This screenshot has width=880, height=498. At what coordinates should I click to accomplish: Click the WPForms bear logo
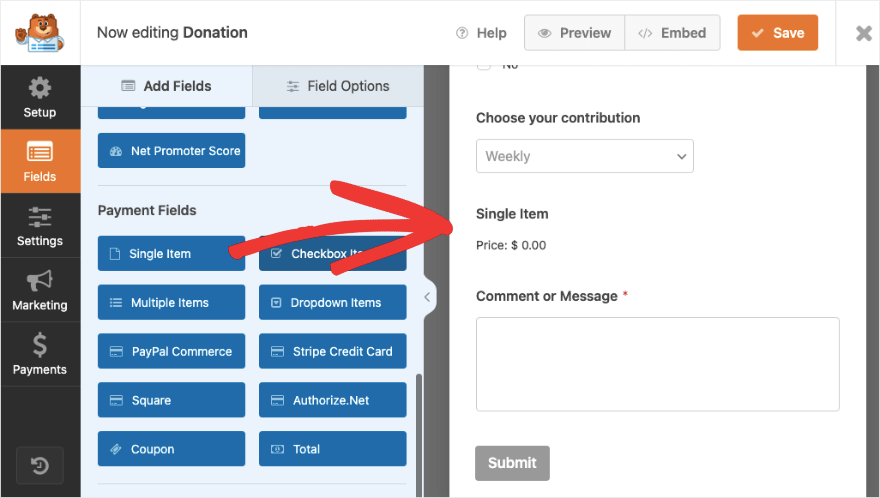click(40, 33)
